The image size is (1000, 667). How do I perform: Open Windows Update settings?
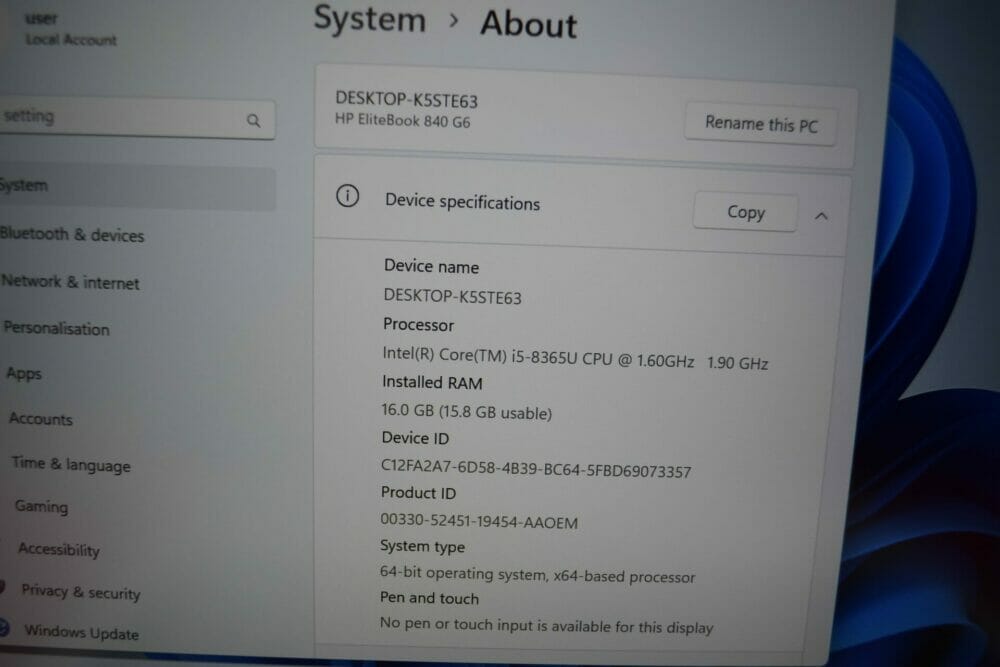click(81, 632)
